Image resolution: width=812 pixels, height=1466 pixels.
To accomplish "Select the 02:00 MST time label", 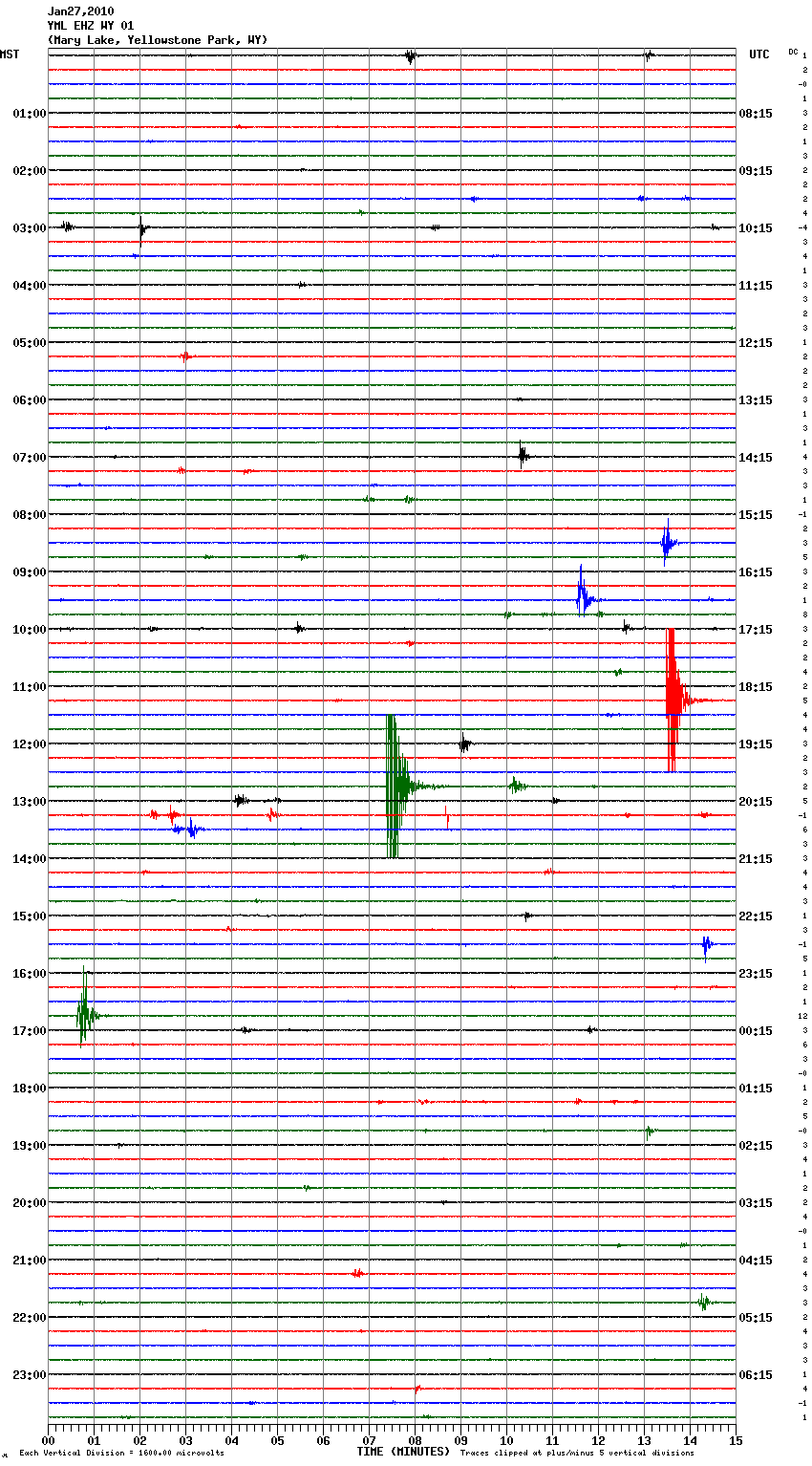I will (x=29, y=171).
